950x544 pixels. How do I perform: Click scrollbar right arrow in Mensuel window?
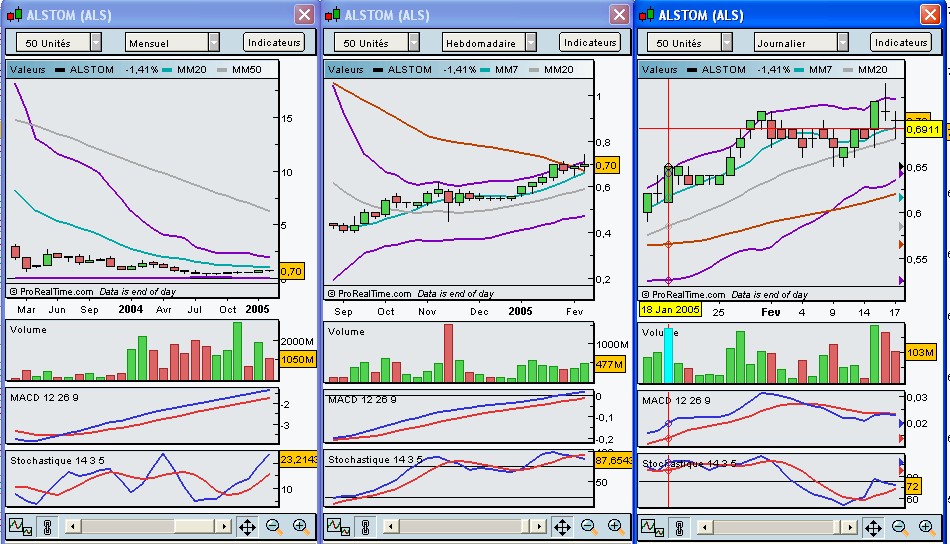pos(224,526)
